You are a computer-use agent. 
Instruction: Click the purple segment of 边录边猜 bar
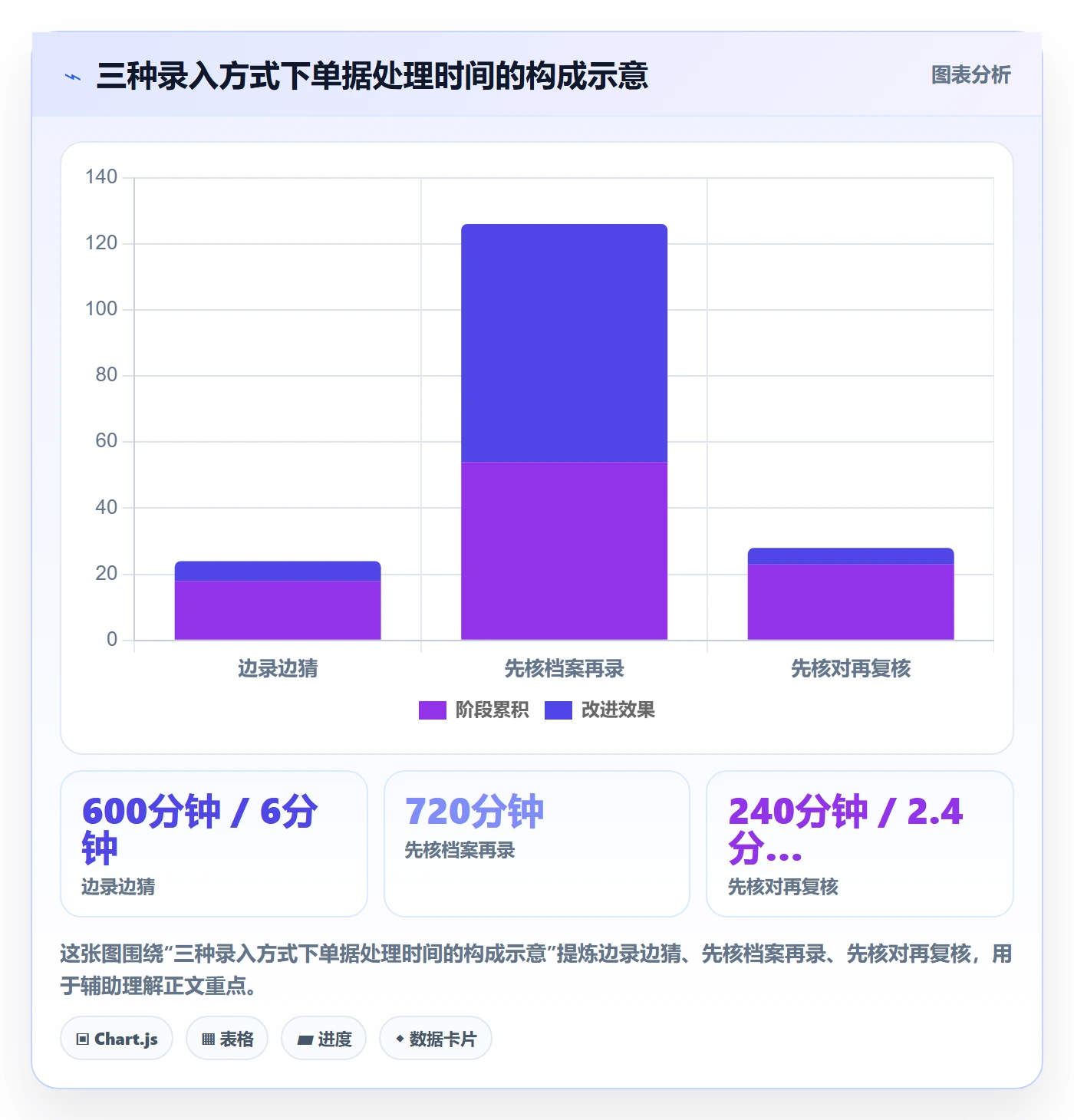pos(278,611)
